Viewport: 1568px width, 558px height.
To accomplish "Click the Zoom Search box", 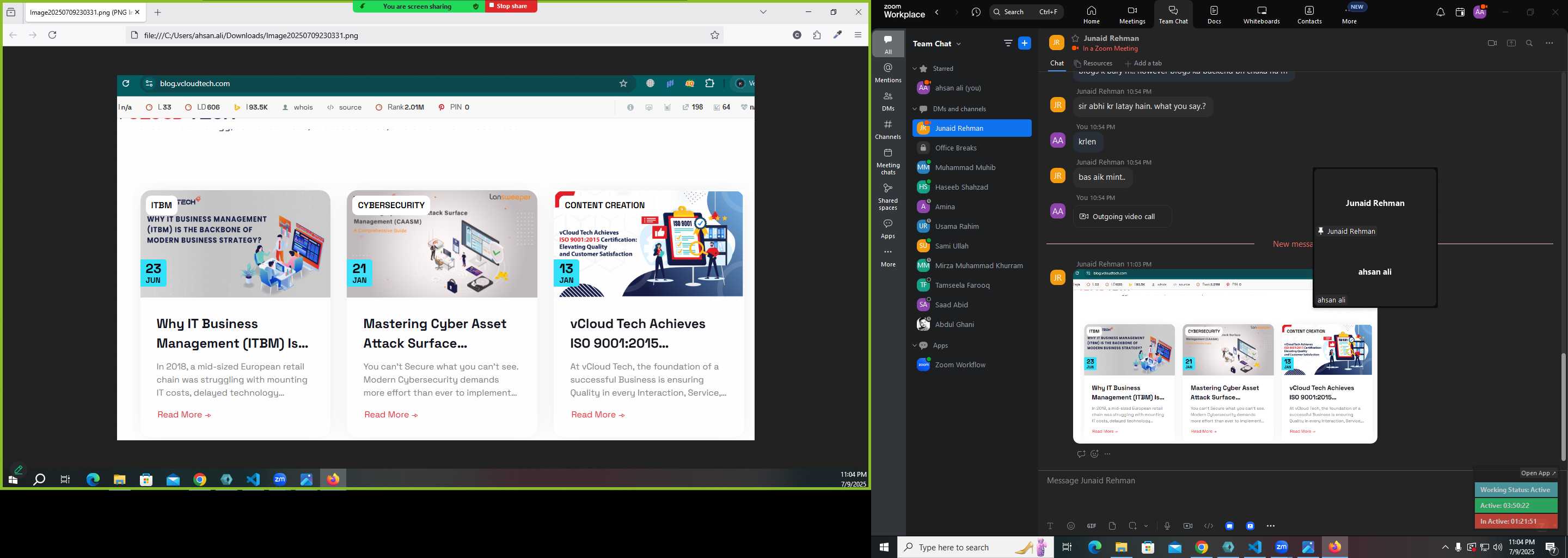I will pos(1026,11).
